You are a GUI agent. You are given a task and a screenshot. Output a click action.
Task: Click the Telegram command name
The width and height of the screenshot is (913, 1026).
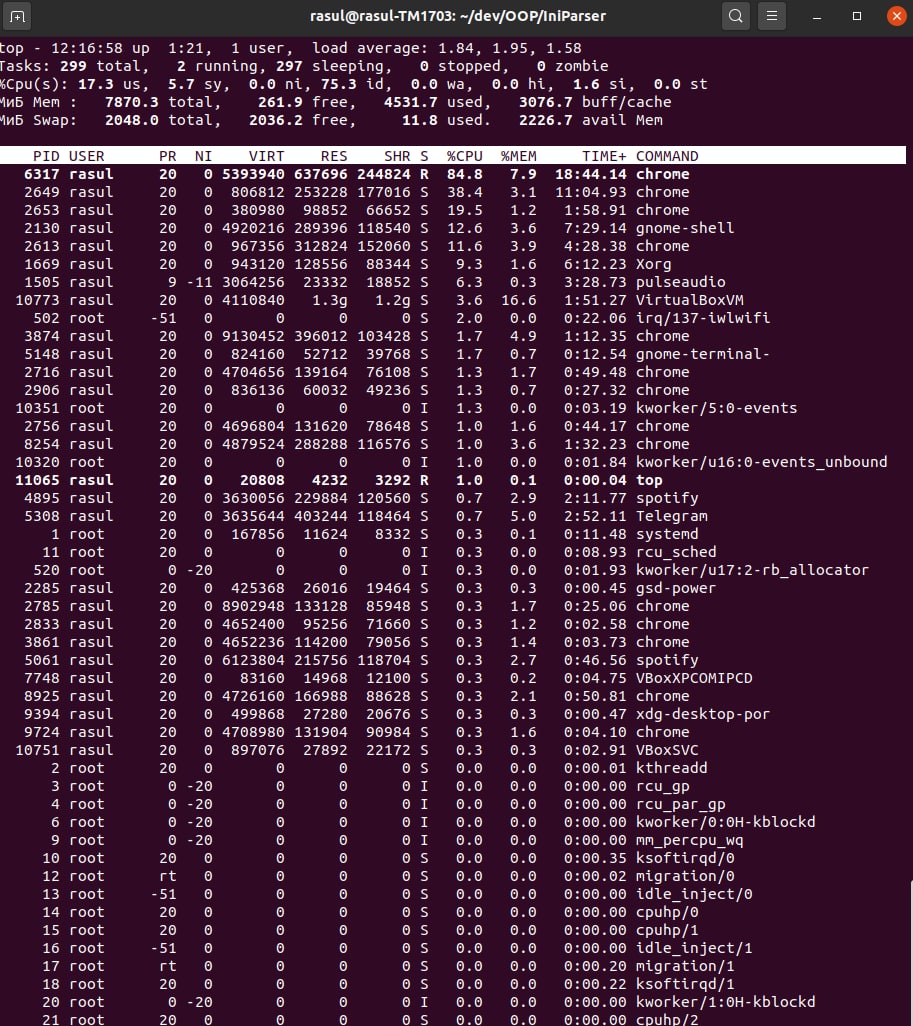[671, 516]
